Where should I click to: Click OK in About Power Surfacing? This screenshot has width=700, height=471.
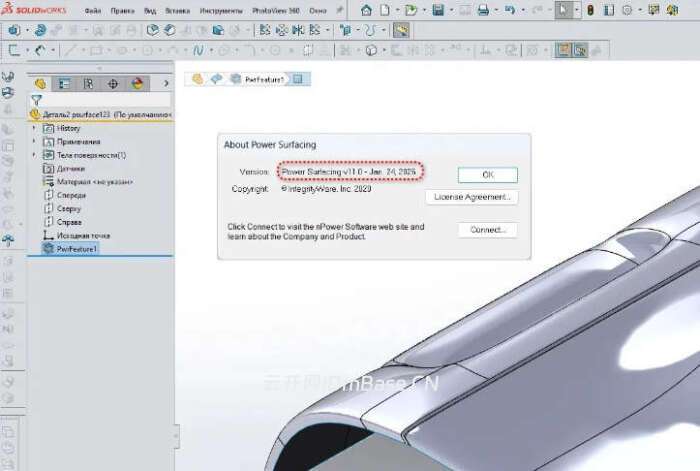[x=488, y=175]
